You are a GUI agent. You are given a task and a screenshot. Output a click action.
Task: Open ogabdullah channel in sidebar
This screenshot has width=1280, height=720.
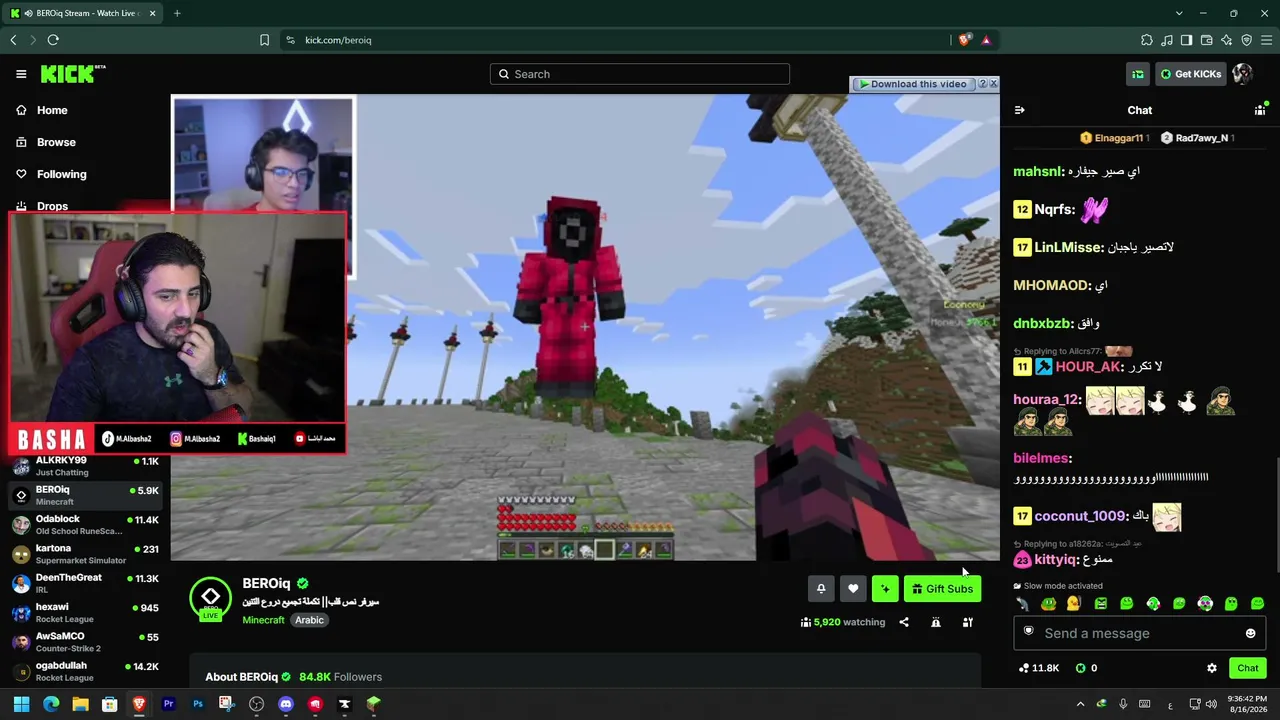85,670
